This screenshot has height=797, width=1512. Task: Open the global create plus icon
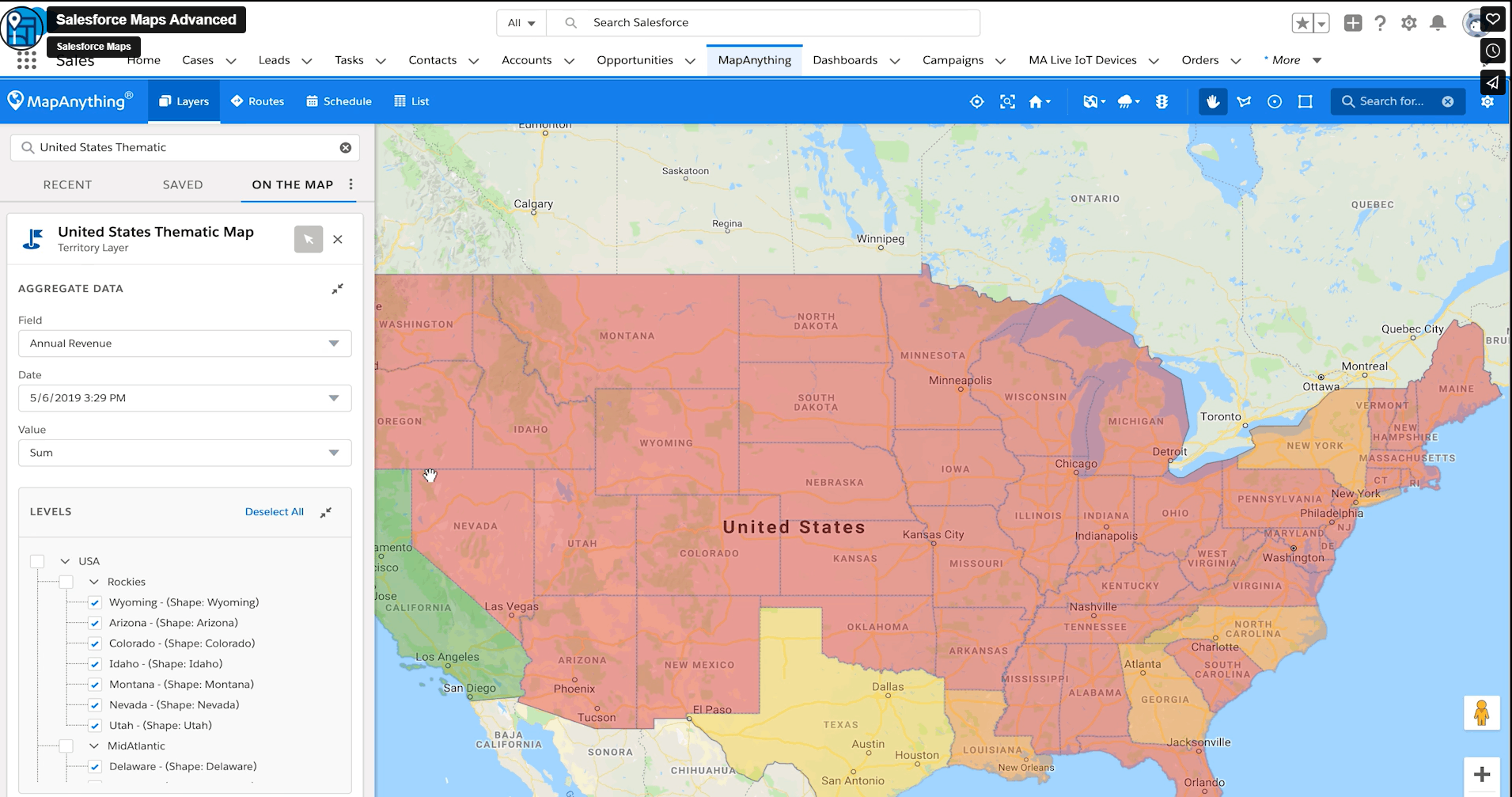[1353, 23]
